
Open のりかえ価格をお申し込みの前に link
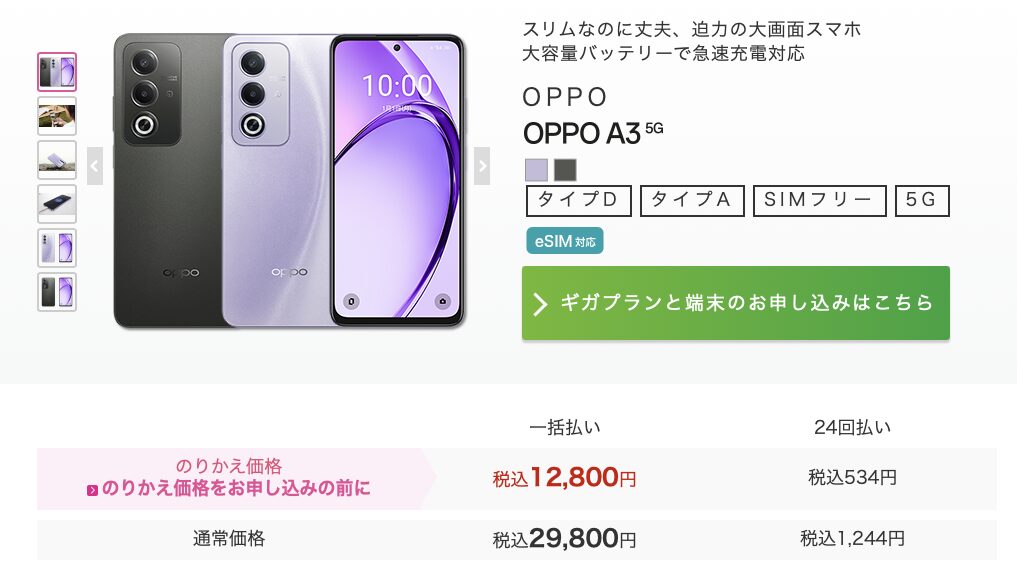coord(235,488)
